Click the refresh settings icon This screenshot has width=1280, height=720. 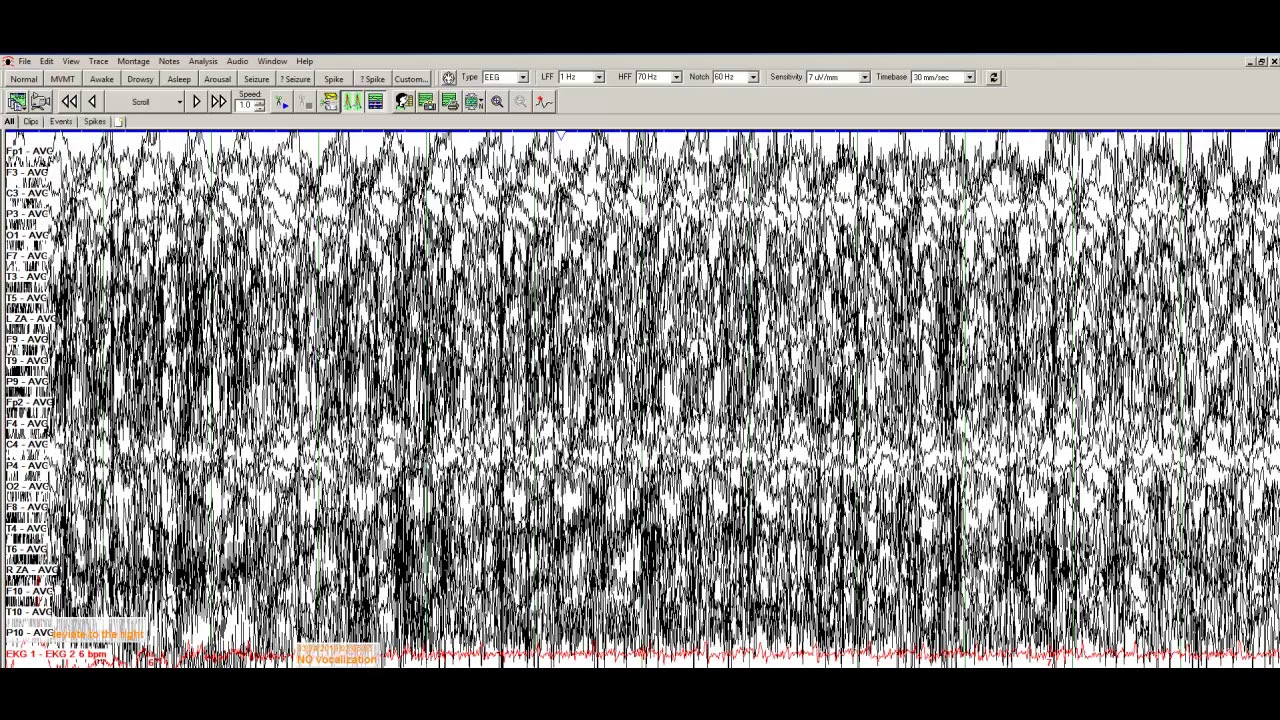pyautogui.click(x=993, y=77)
